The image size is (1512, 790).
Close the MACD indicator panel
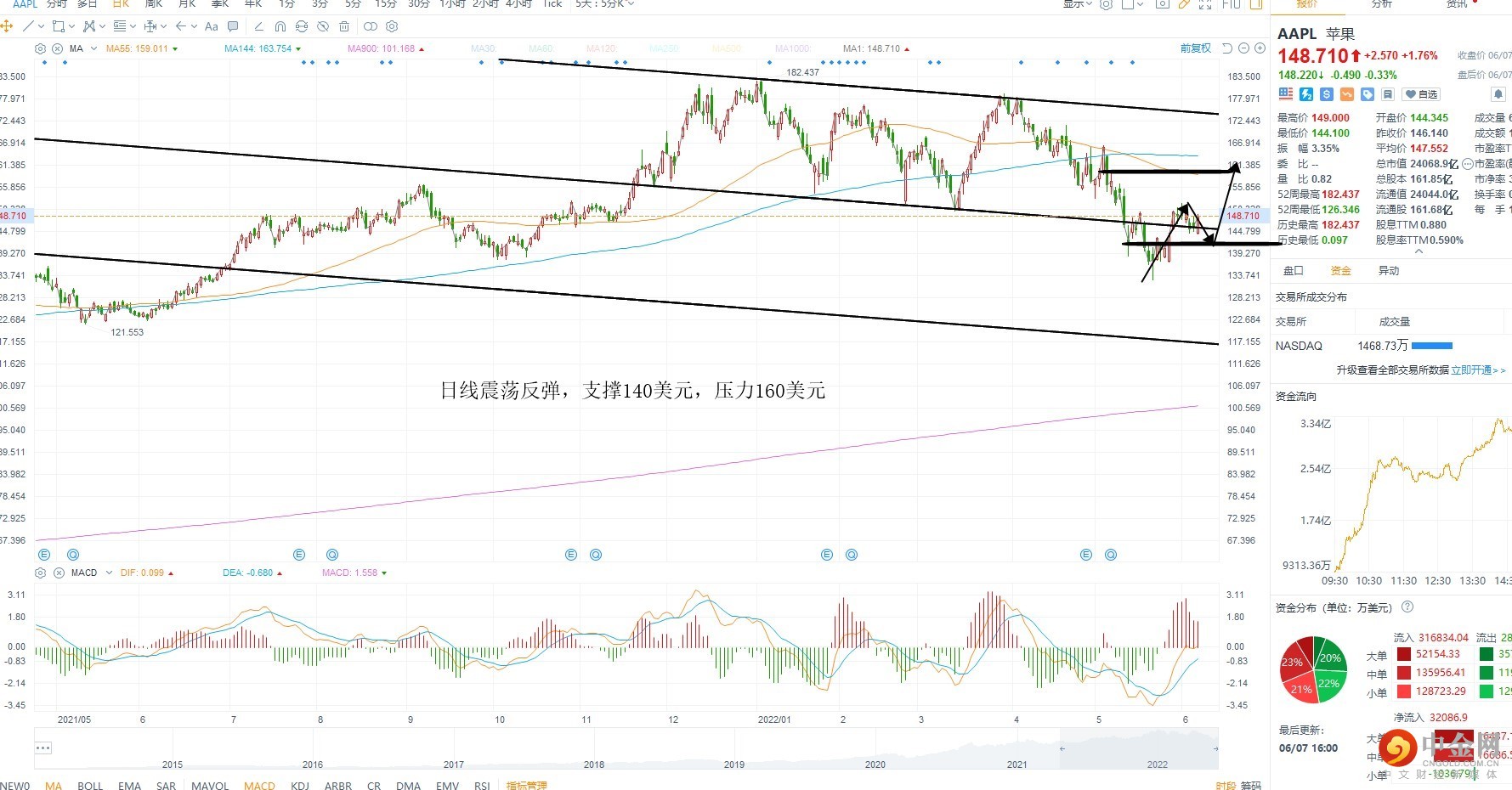tap(59, 573)
